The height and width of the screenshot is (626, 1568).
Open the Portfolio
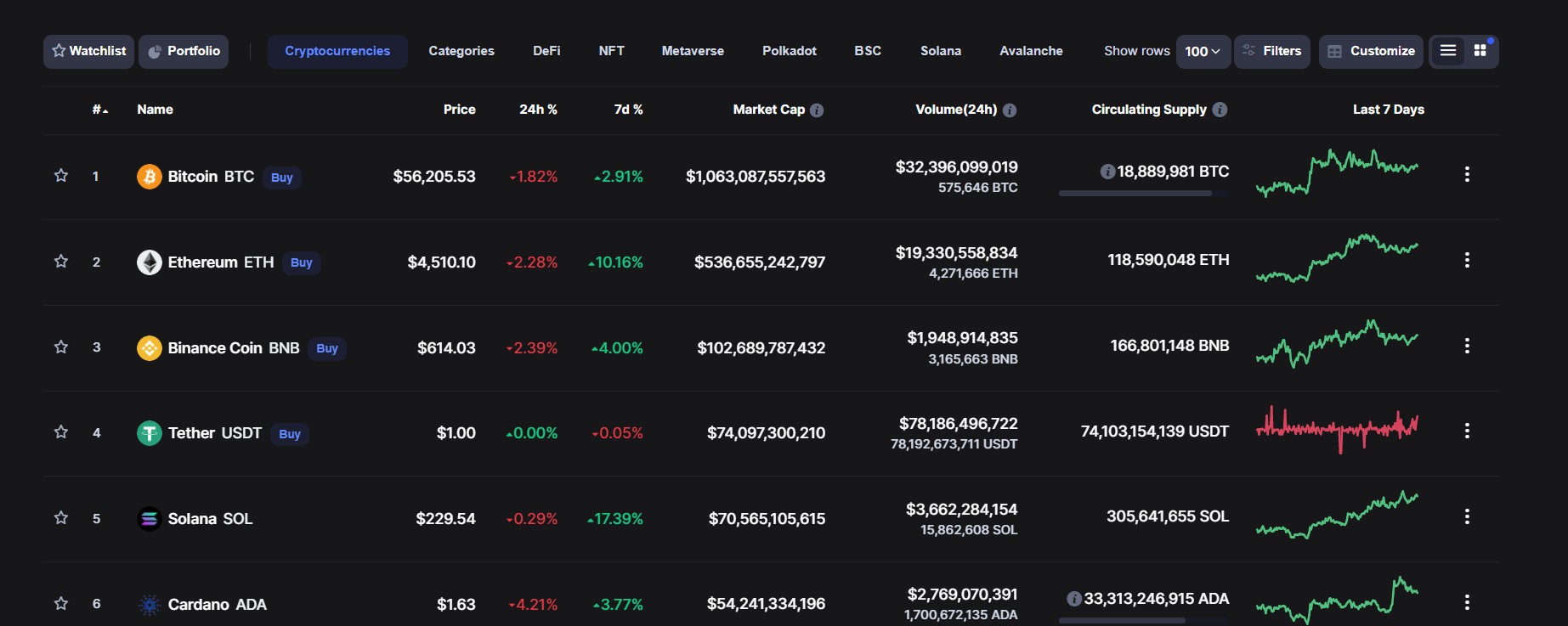tap(184, 52)
